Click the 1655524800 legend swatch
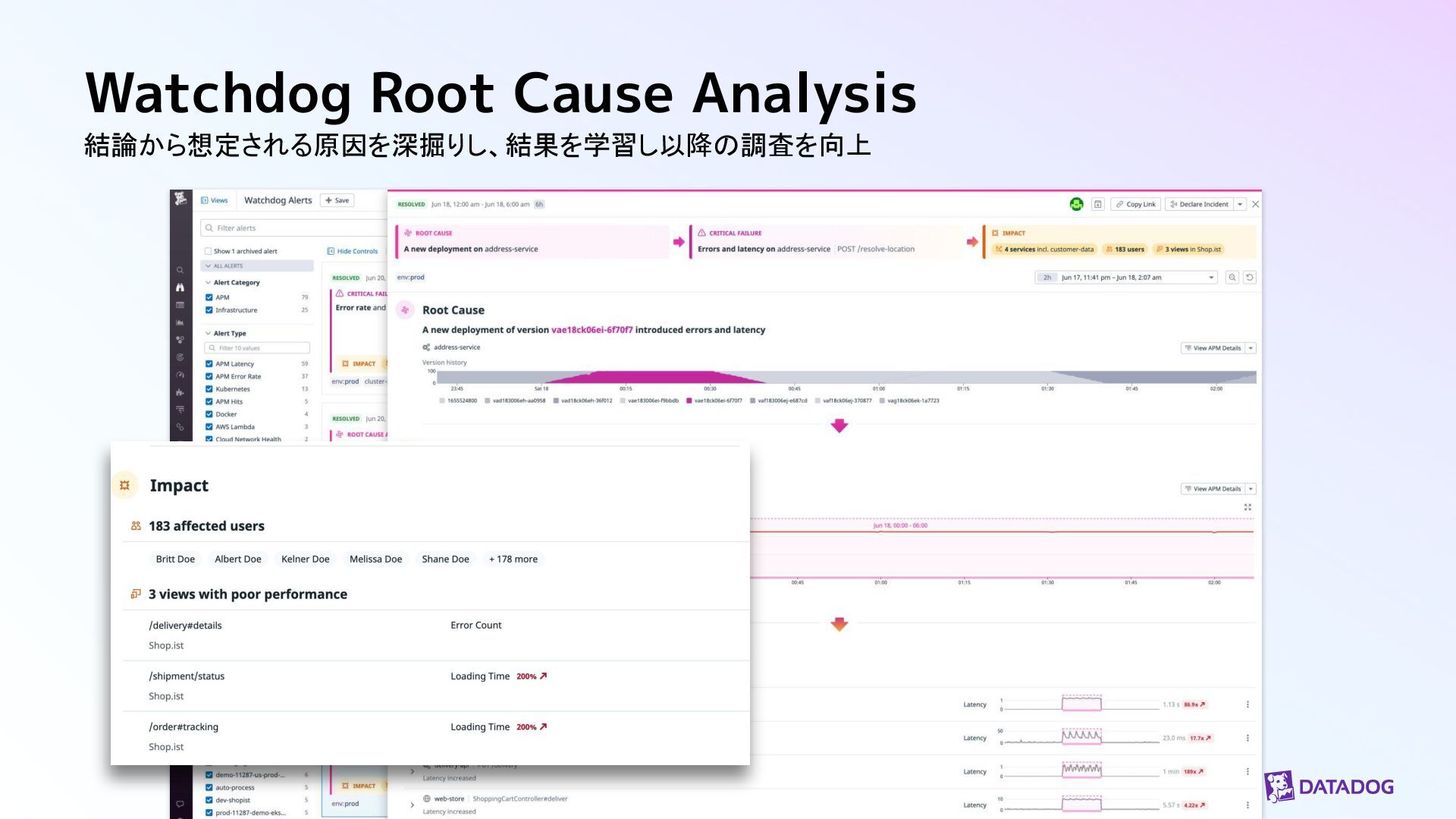The height and width of the screenshot is (819, 1456). [442, 400]
